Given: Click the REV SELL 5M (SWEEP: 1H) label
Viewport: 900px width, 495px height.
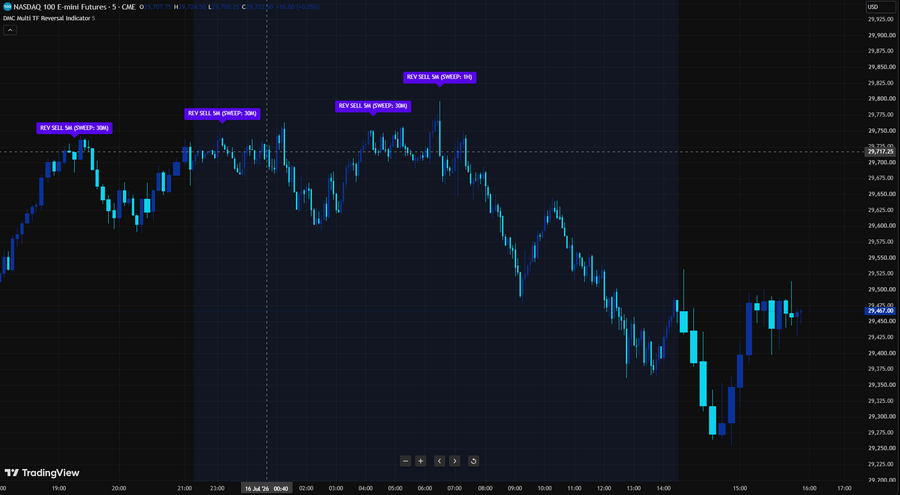Looking at the screenshot, I should (440, 77).
